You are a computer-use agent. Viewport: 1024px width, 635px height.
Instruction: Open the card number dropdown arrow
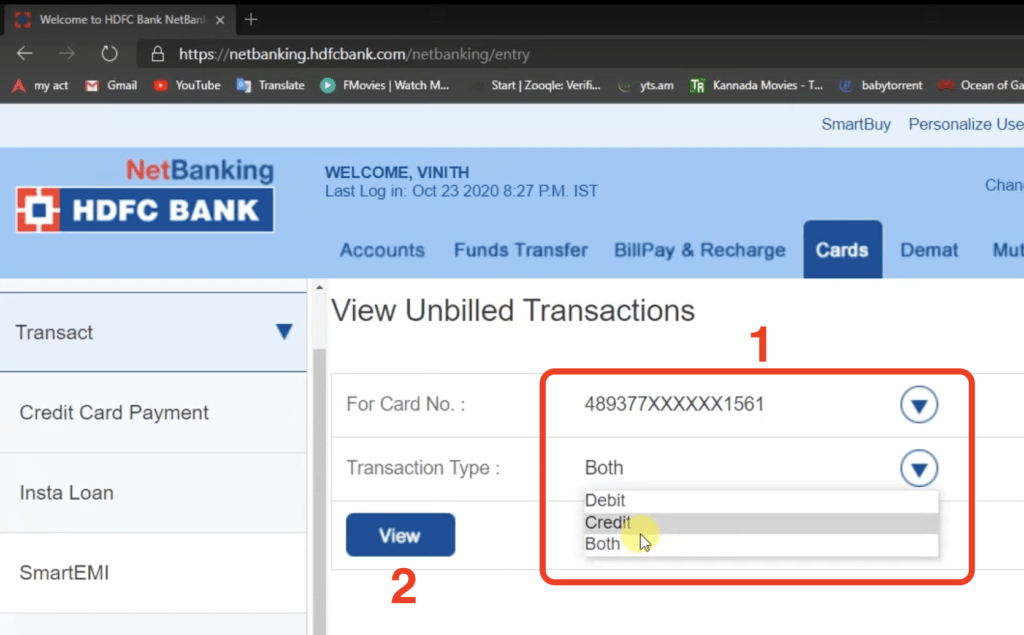(919, 404)
